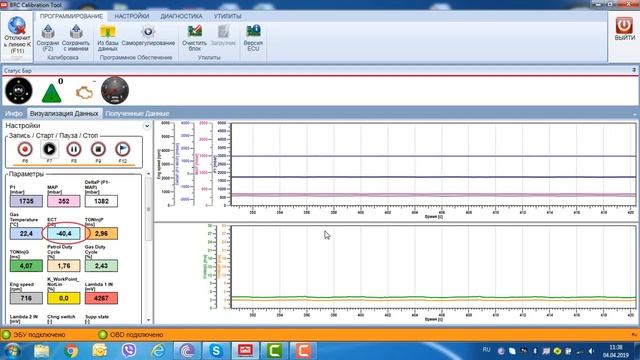Click the BRC changeover switch status icon
The height and width of the screenshot is (360, 640).
[19, 91]
